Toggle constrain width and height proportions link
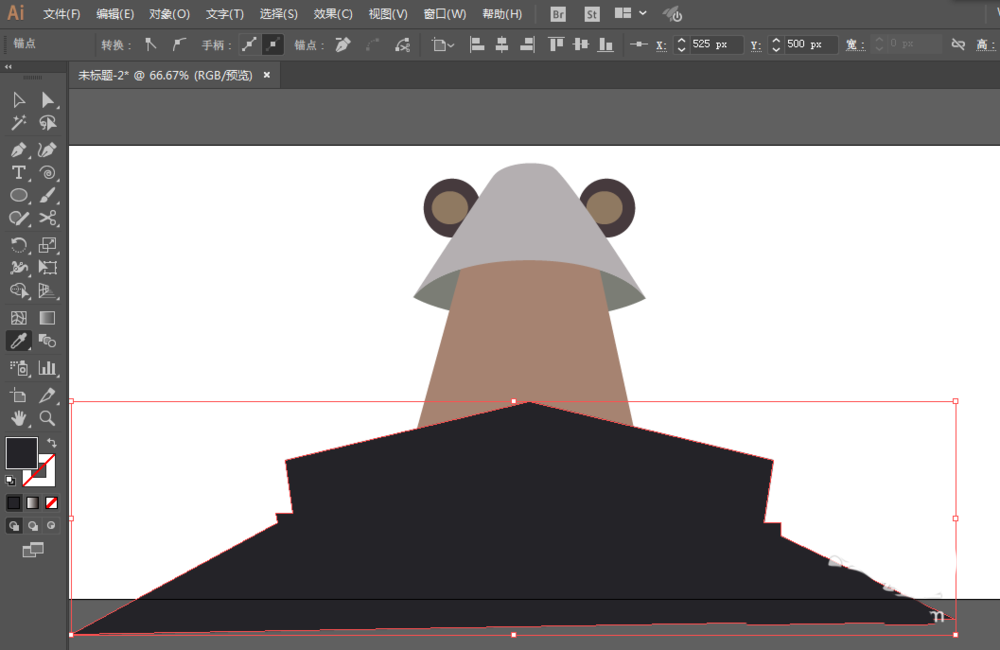The width and height of the screenshot is (1000, 650). click(x=958, y=45)
